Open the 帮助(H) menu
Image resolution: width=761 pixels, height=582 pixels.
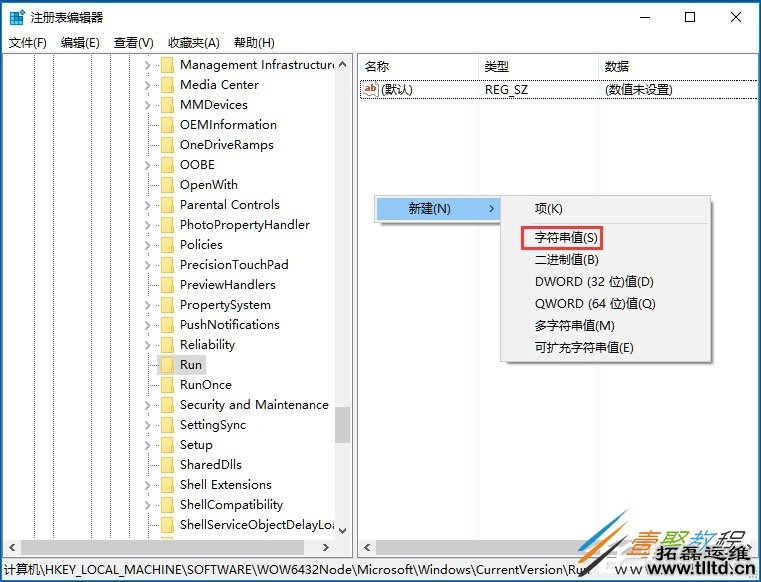254,43
